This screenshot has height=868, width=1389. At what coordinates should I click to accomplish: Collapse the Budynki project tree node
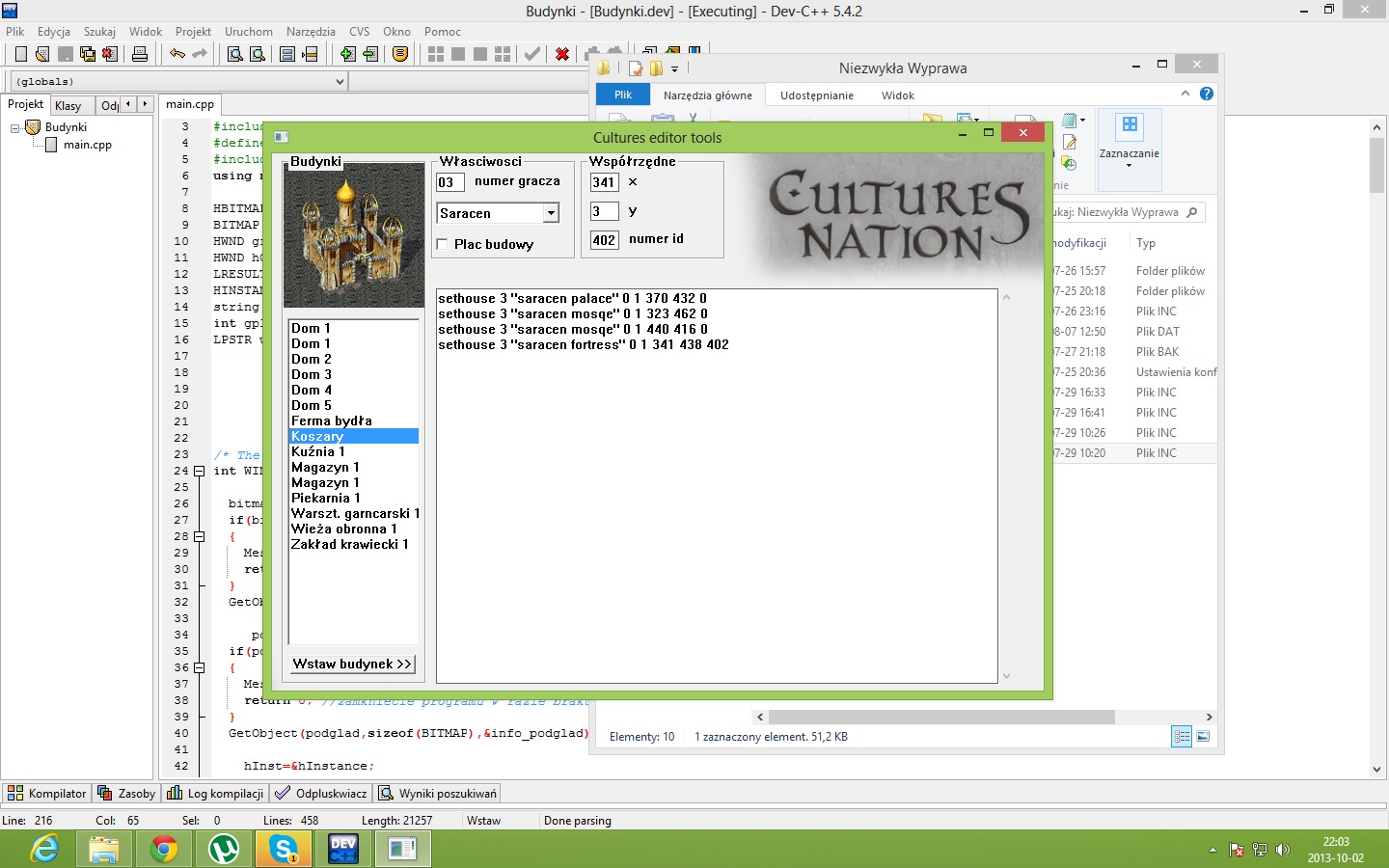15,127
